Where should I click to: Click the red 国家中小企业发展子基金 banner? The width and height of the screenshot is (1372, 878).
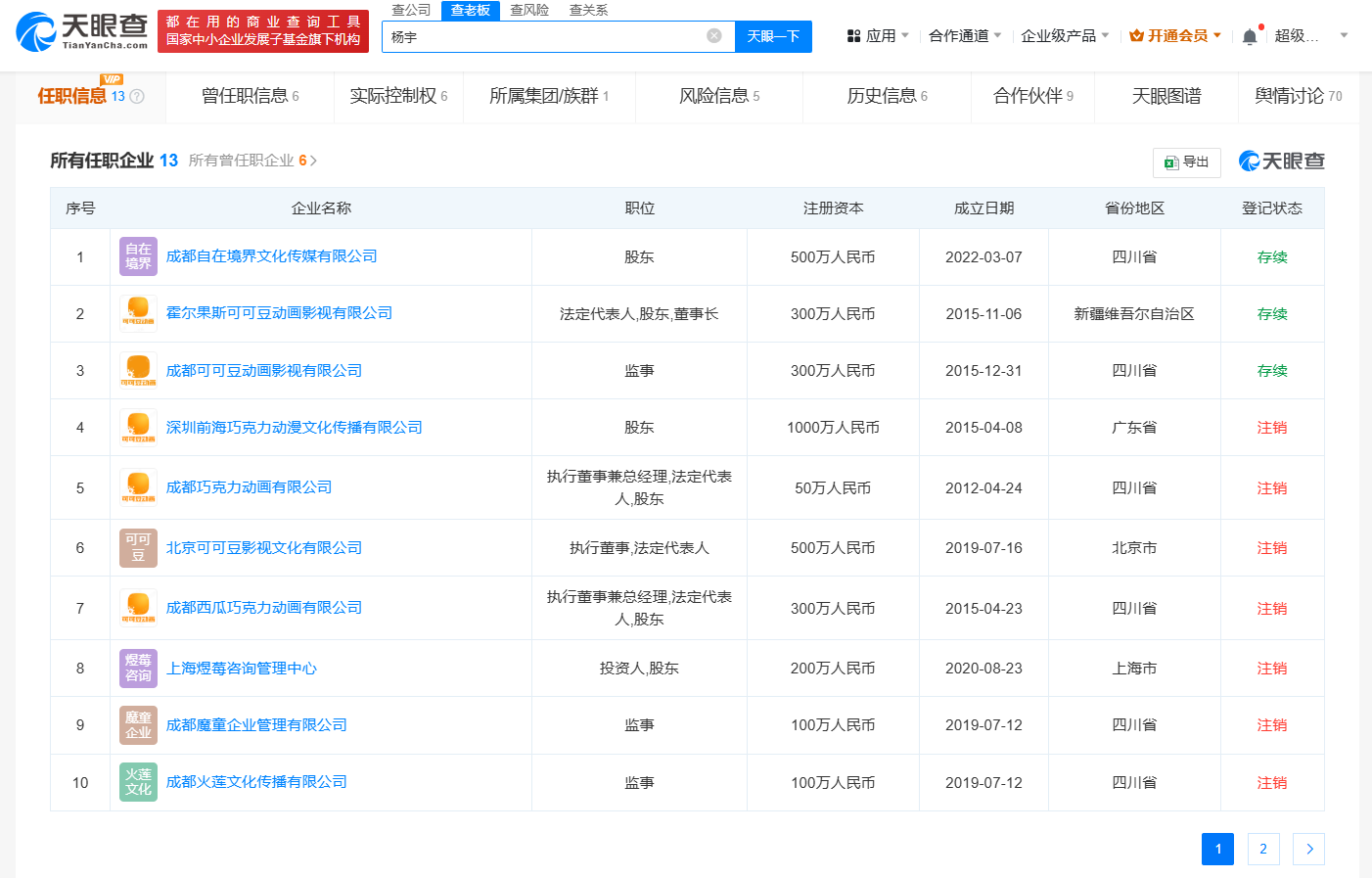tap(263, 31)
